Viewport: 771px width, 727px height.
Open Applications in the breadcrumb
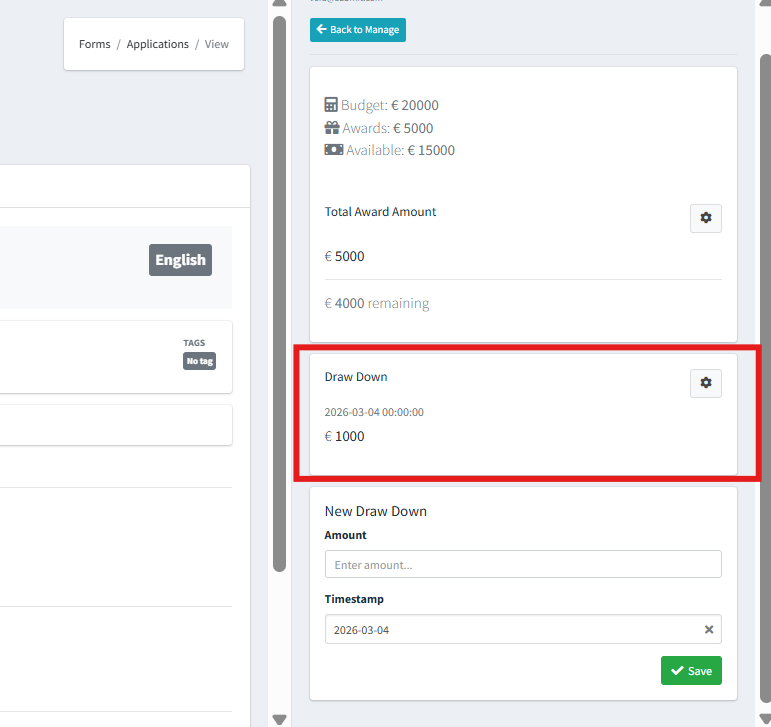[157, 44]
